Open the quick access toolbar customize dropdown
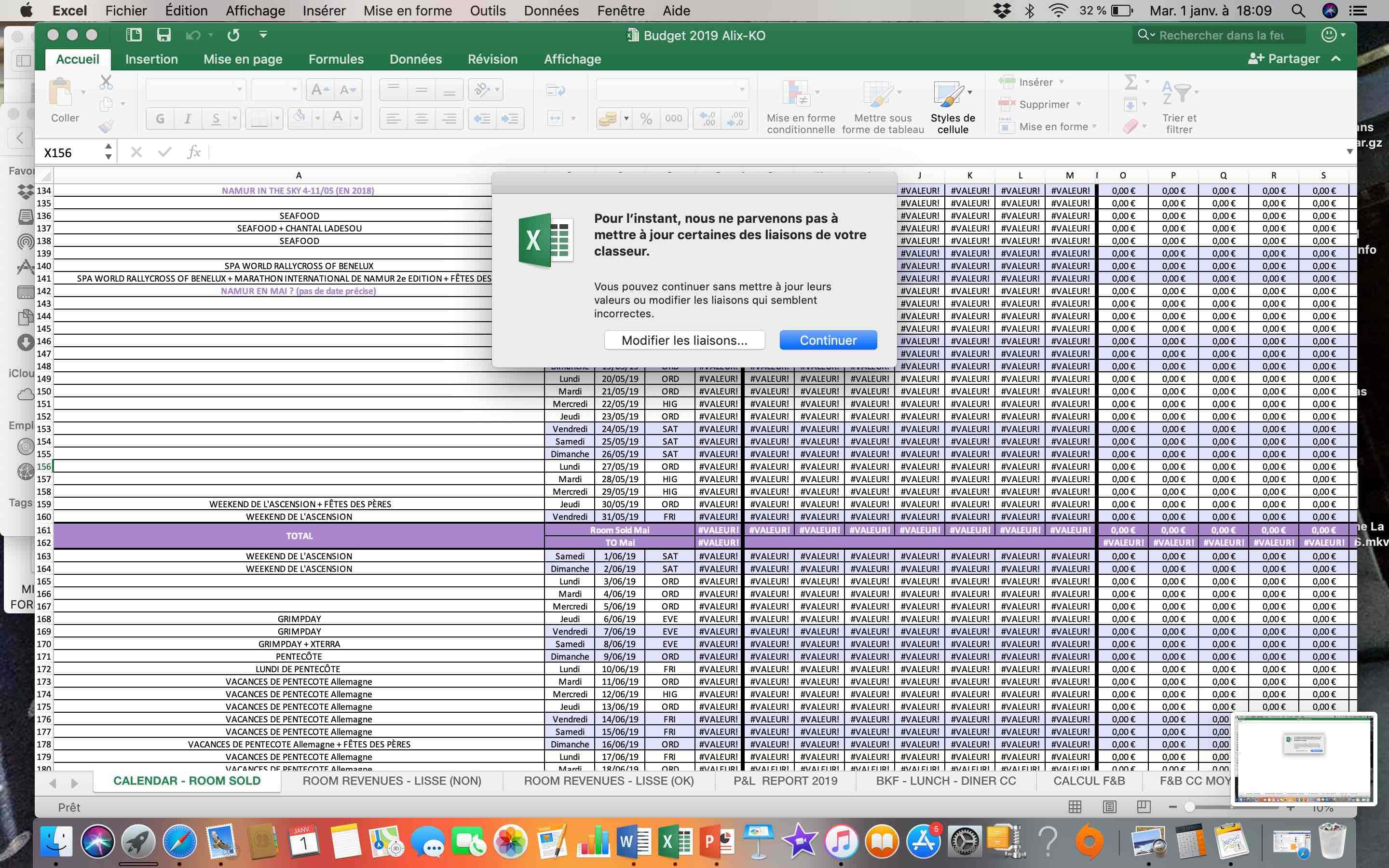Viewport: 1389px width, 868px height. pos(263,35)
